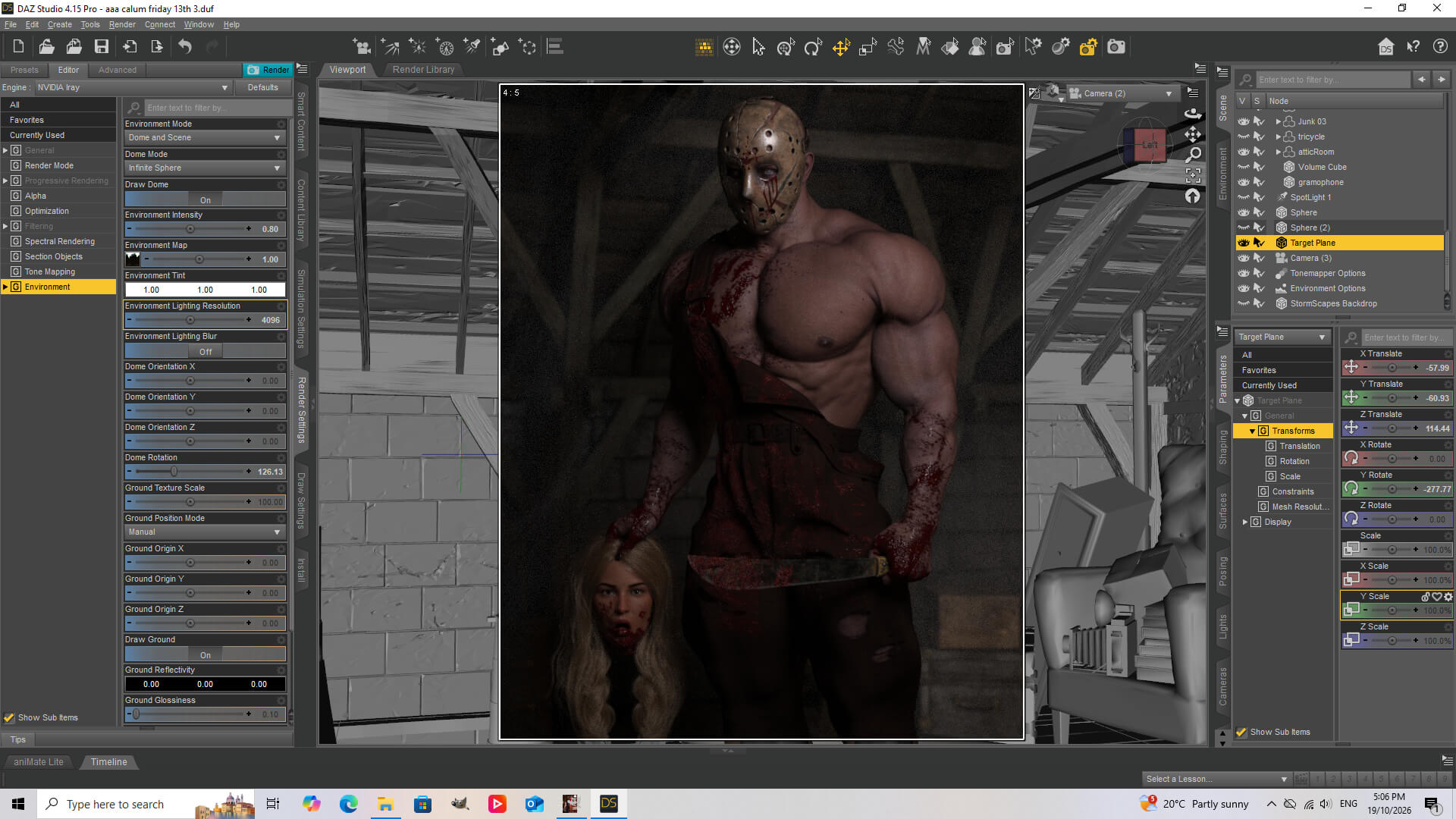
Task: Click the Open File folder icon
Action: [46, 47]
